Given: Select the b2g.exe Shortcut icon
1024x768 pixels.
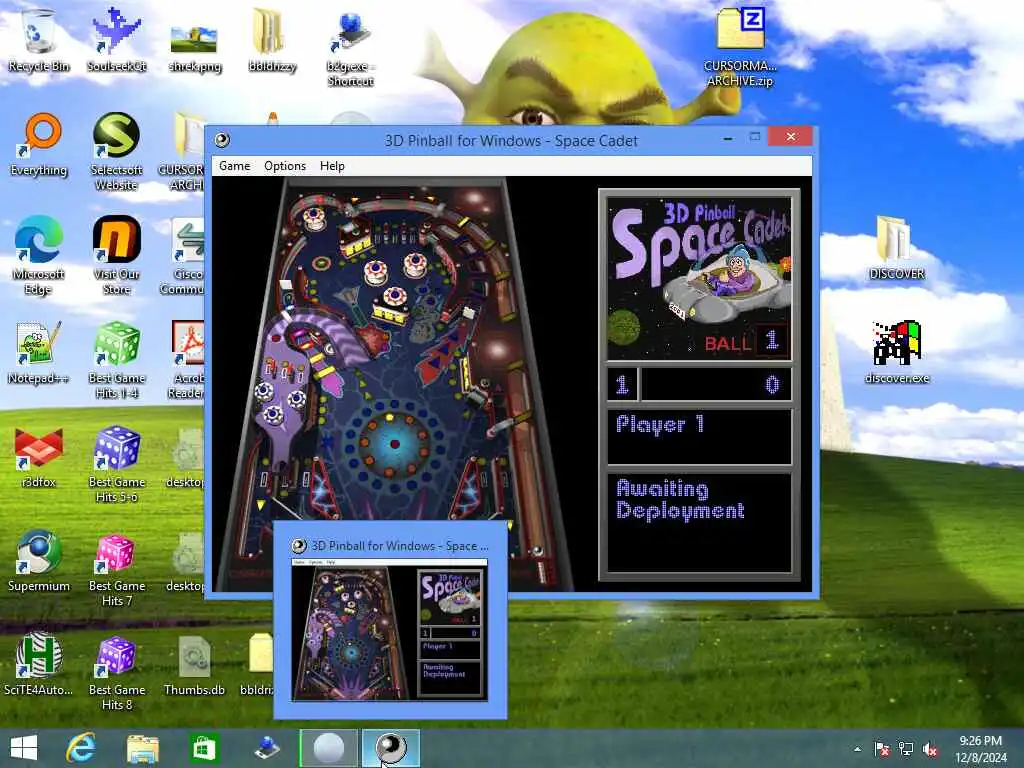Looking at the screenshot, I should coord(350,49).
